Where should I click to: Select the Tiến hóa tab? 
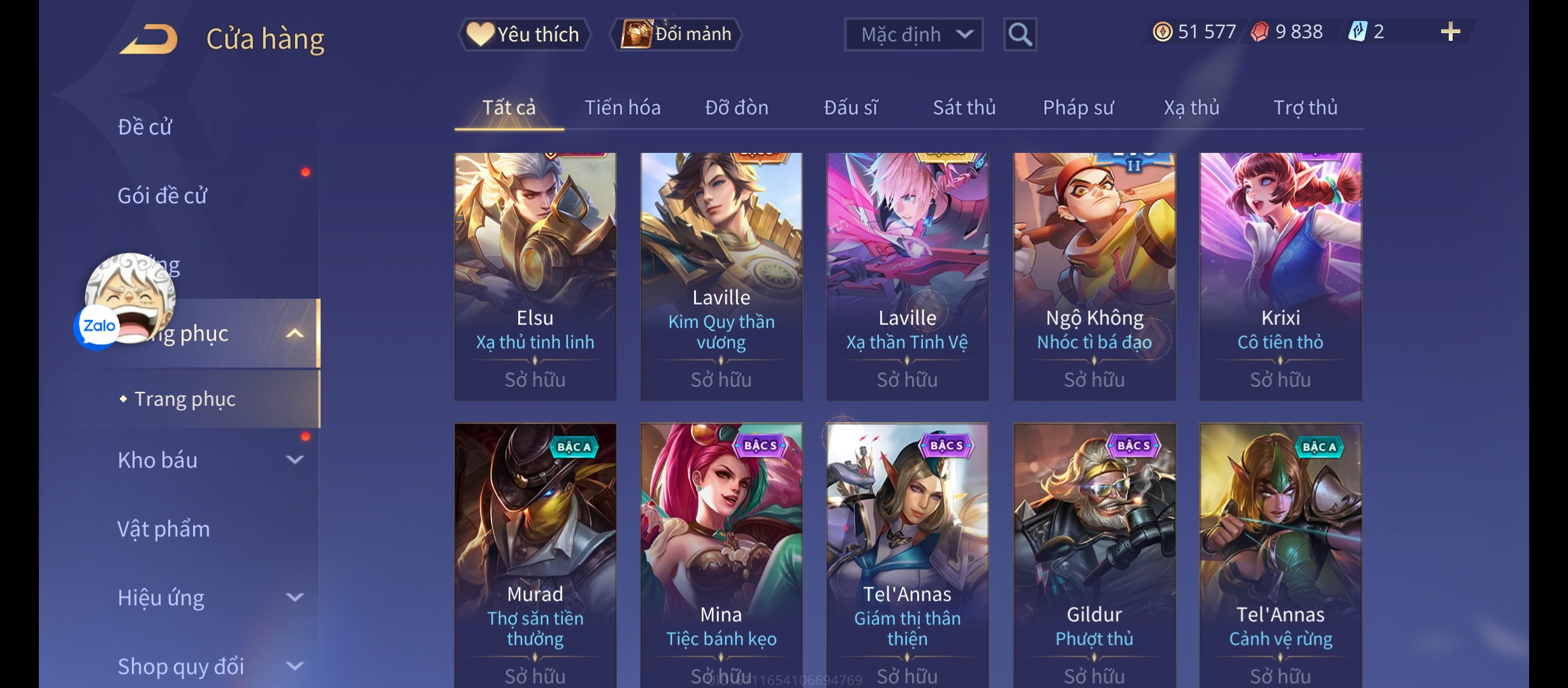click(x=623, y=108)
